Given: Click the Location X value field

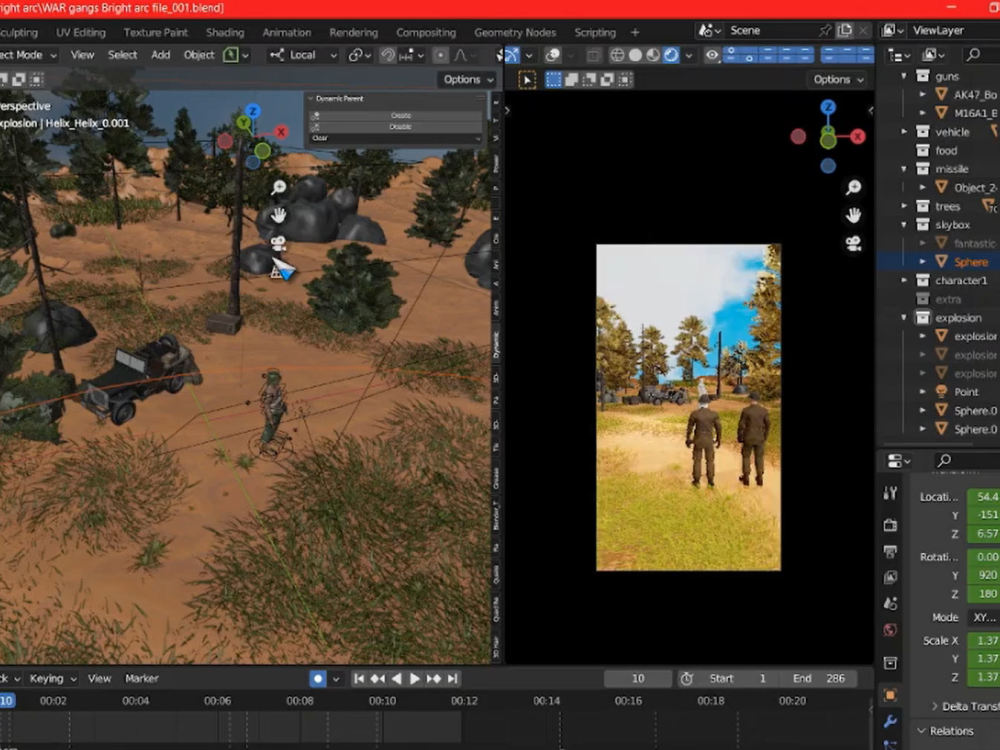Looking at the screenshot, I should point(984,497).
